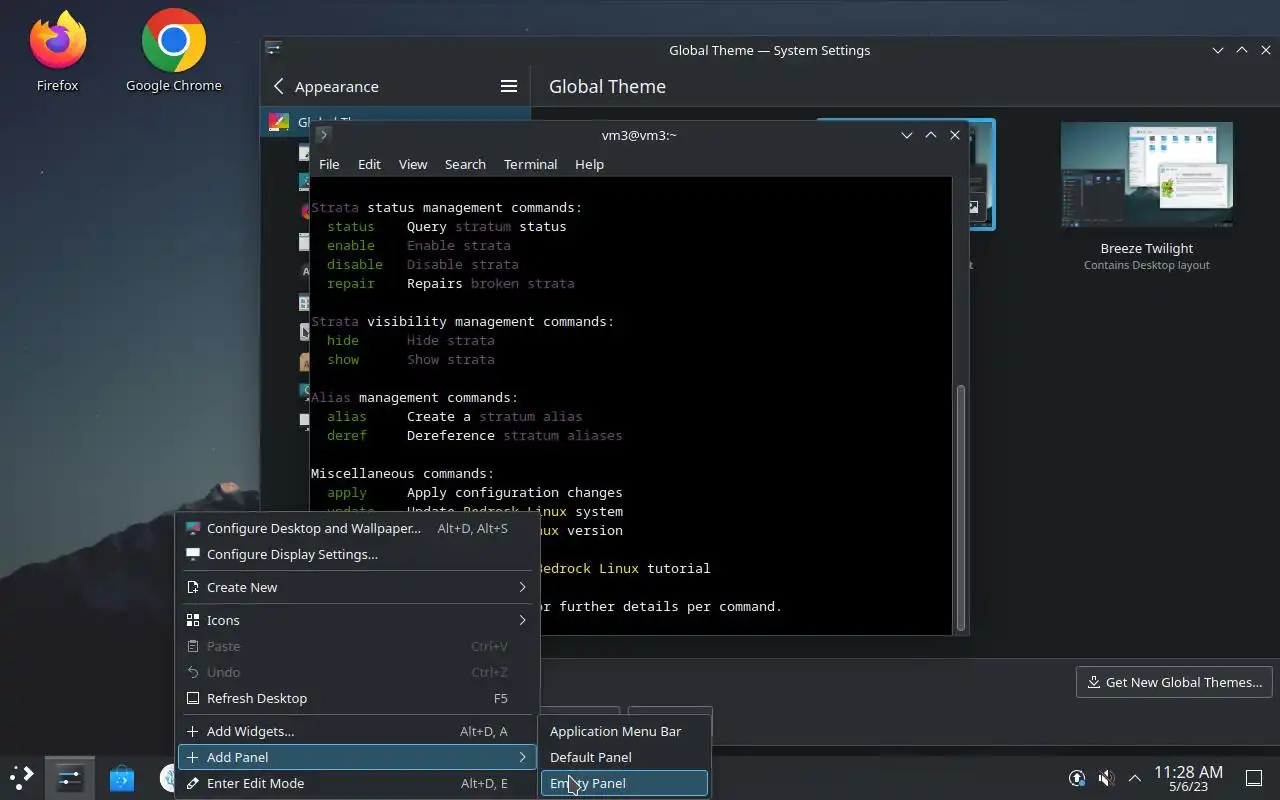Select Refresh Desktop from context menu

point(357,698)
